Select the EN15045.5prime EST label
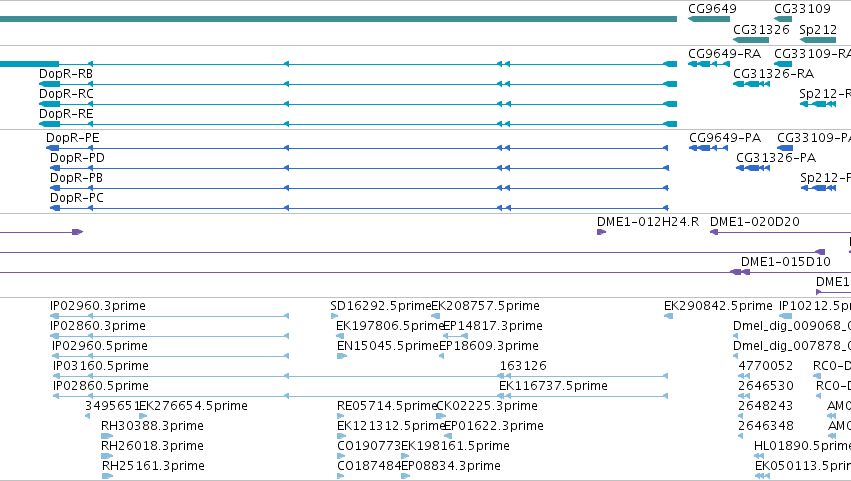 click(x=388, y=346)
